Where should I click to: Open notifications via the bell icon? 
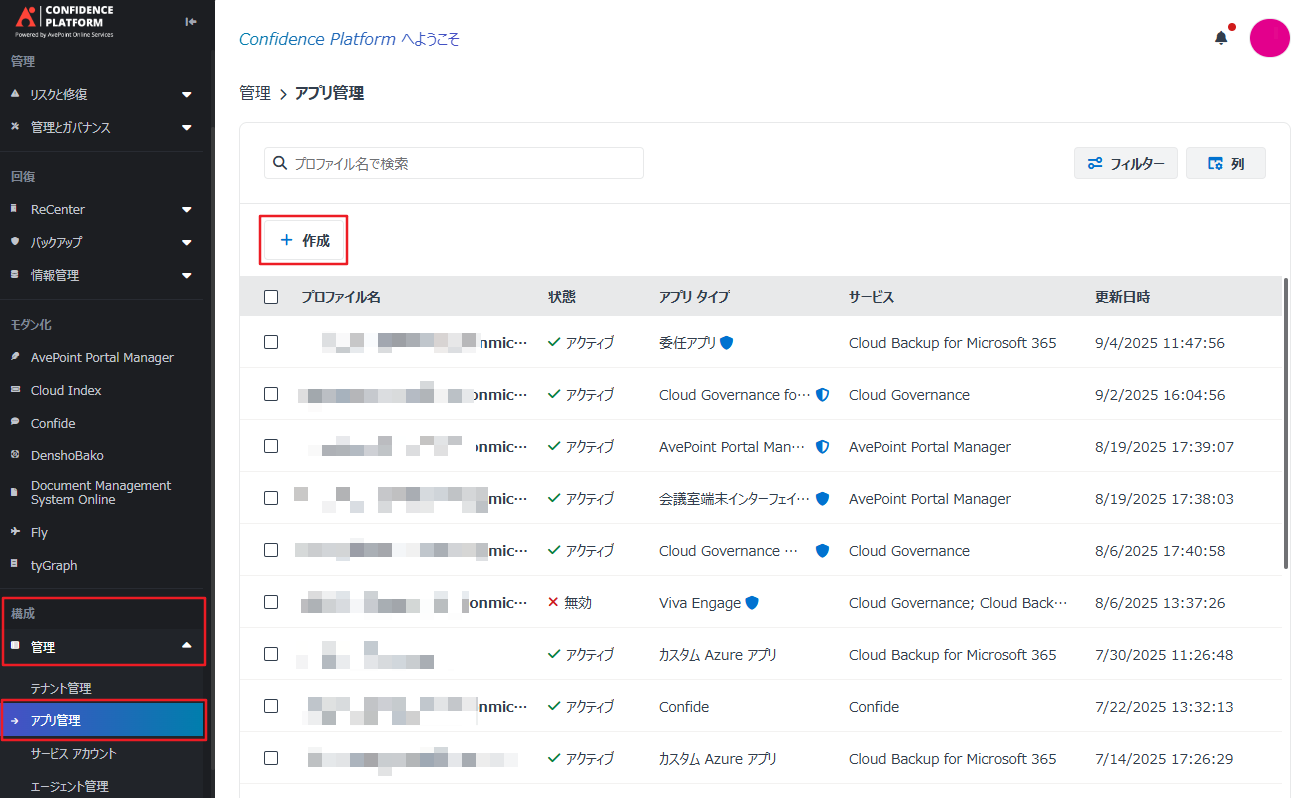click(1221, 38)
